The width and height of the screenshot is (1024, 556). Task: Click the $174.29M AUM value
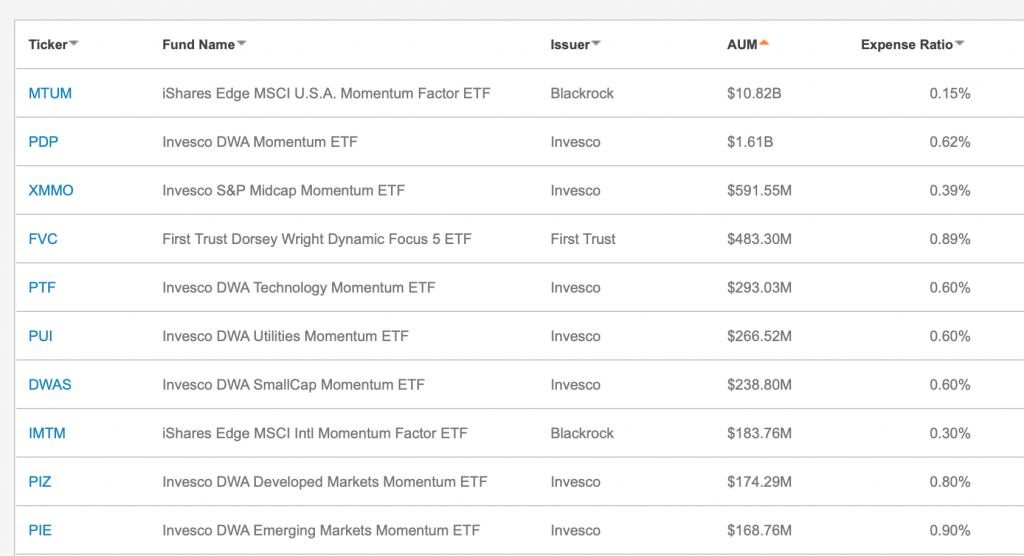point(759,482)
